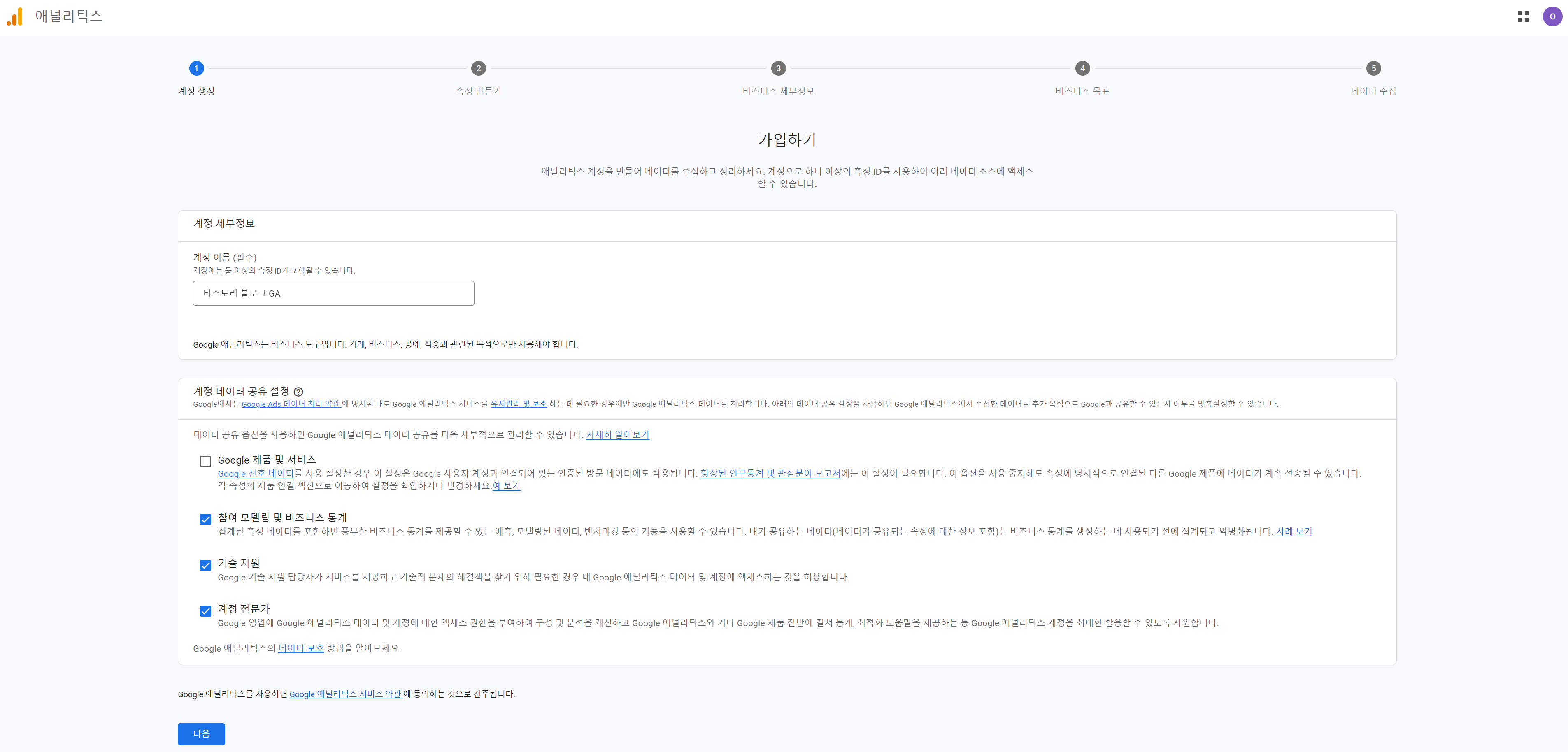Select step 2 circle 속성 만들기

479,68
